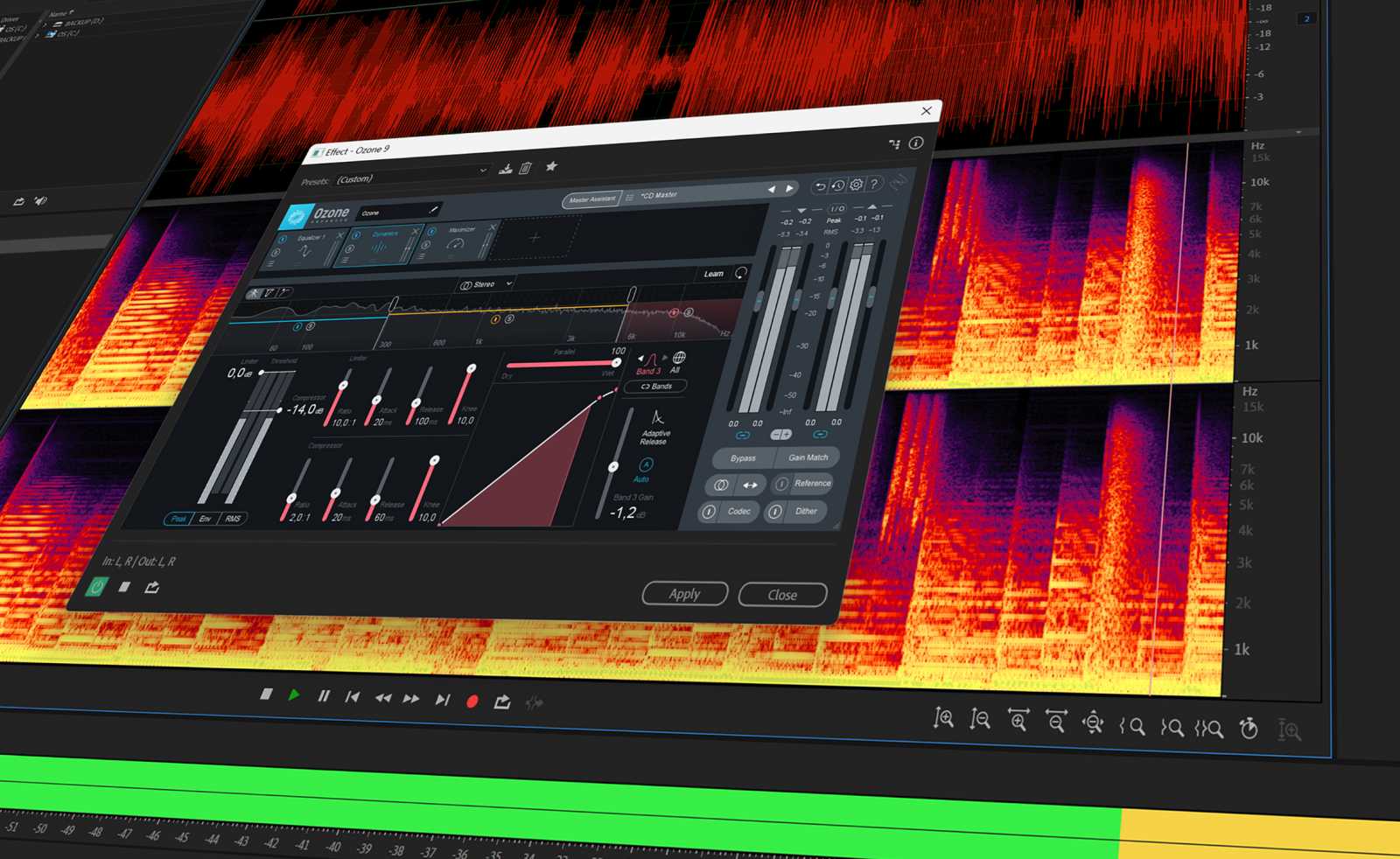Open Ozone undo history
This screenshot has height=859, width=1400.
click(837, 185)
